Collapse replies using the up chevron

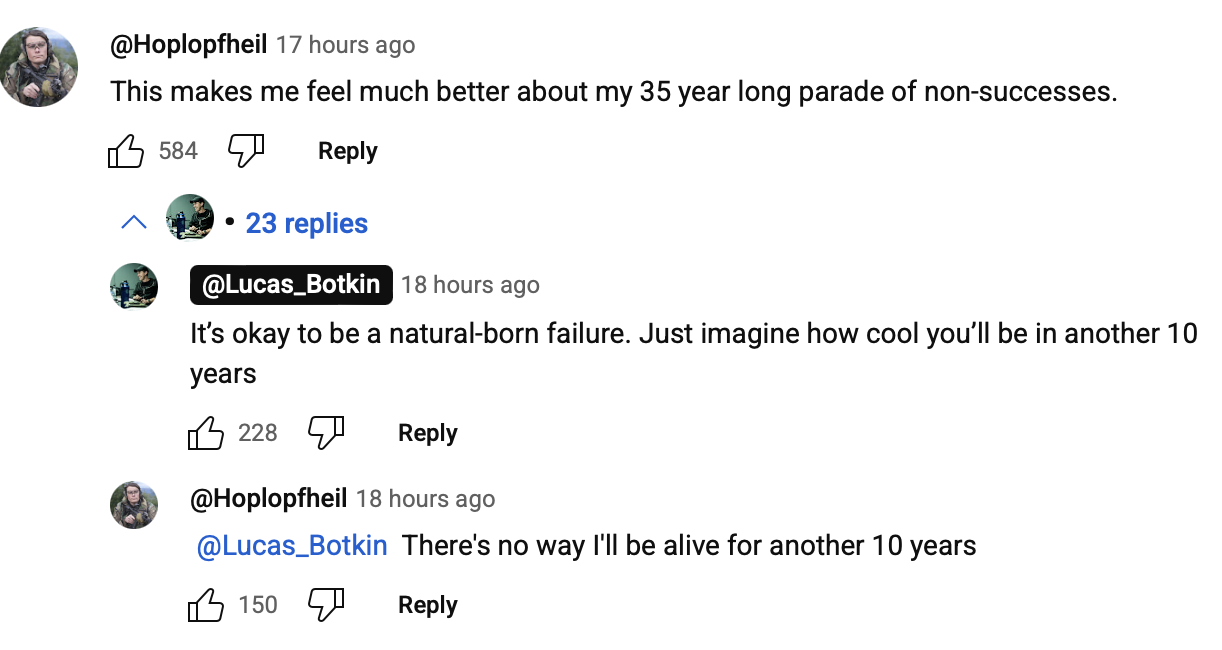pos(133,223)
